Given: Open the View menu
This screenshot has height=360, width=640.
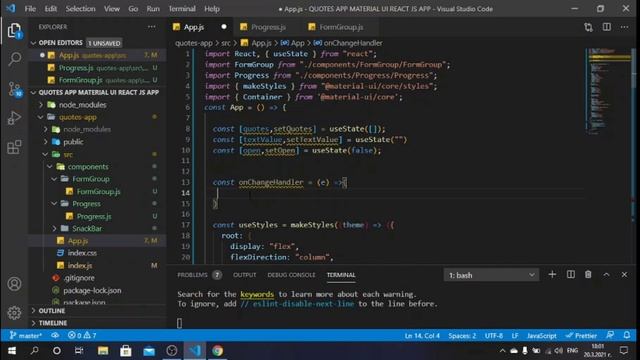Looking at the screenshot, I should [111, 9].
